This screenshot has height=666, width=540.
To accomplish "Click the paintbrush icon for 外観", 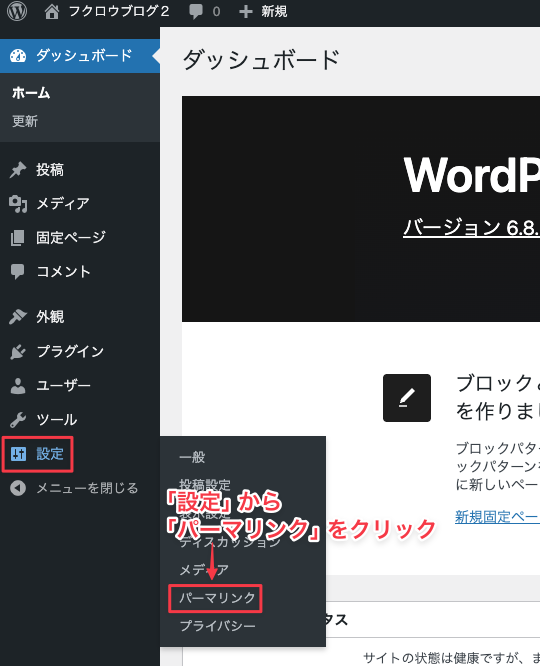I will [18, 317].
